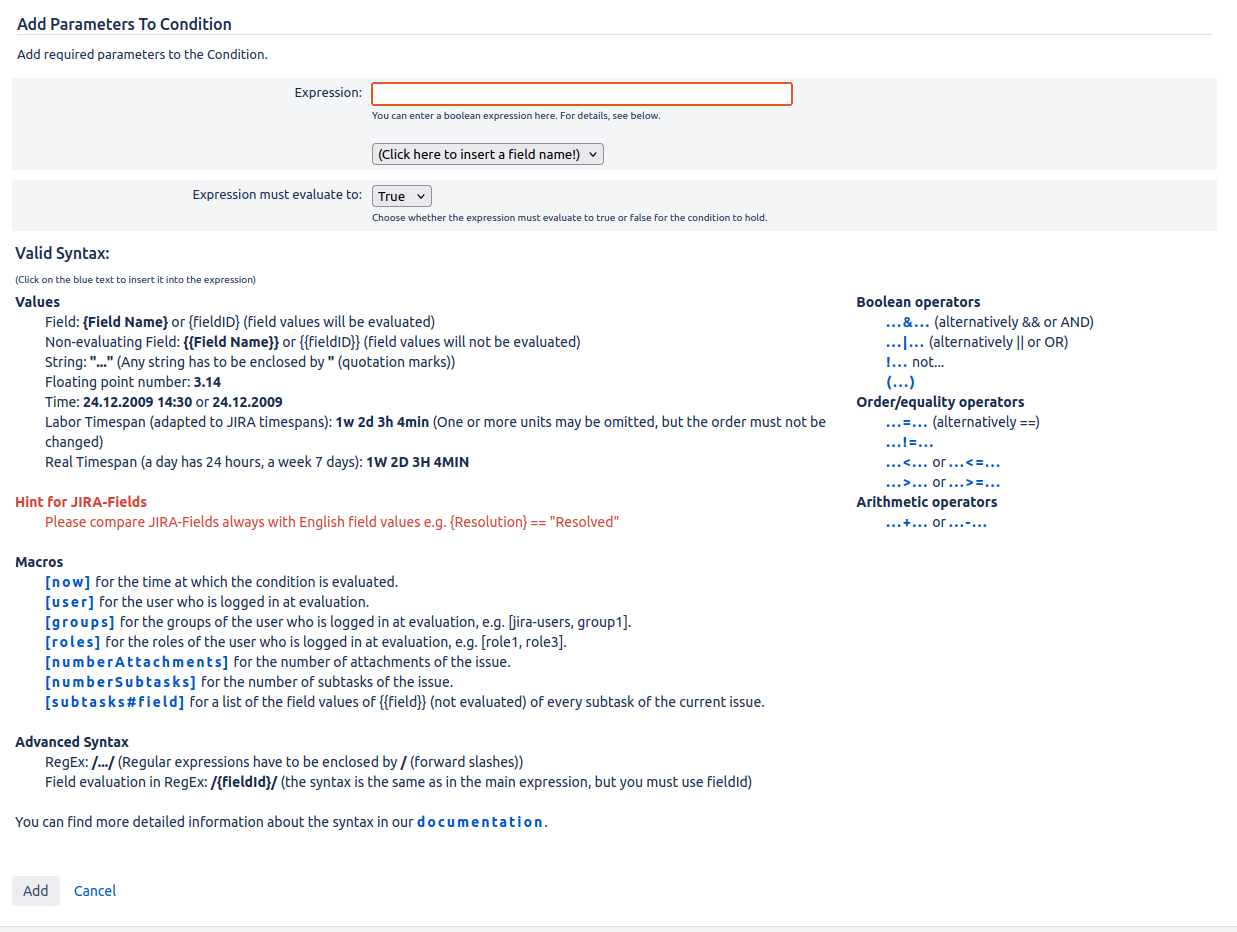The width and height of the screenshot is (1237, 932).
Task: Insert the [now] macro into the expression
Action: point(67,581)
